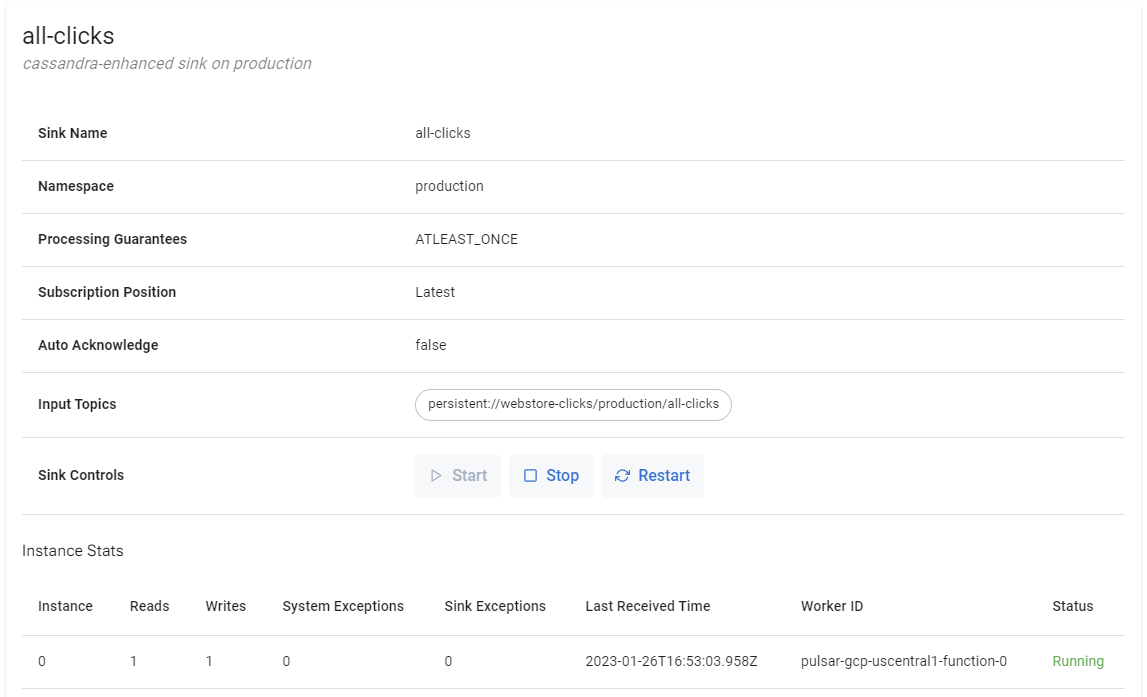Click the Writes column header
Viewport: 1147px width, 697px height.
(x=225, y=606)
